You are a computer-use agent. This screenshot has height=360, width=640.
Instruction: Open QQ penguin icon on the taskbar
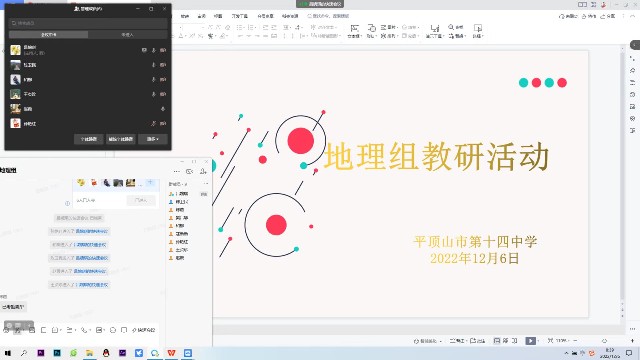(106, 353)
